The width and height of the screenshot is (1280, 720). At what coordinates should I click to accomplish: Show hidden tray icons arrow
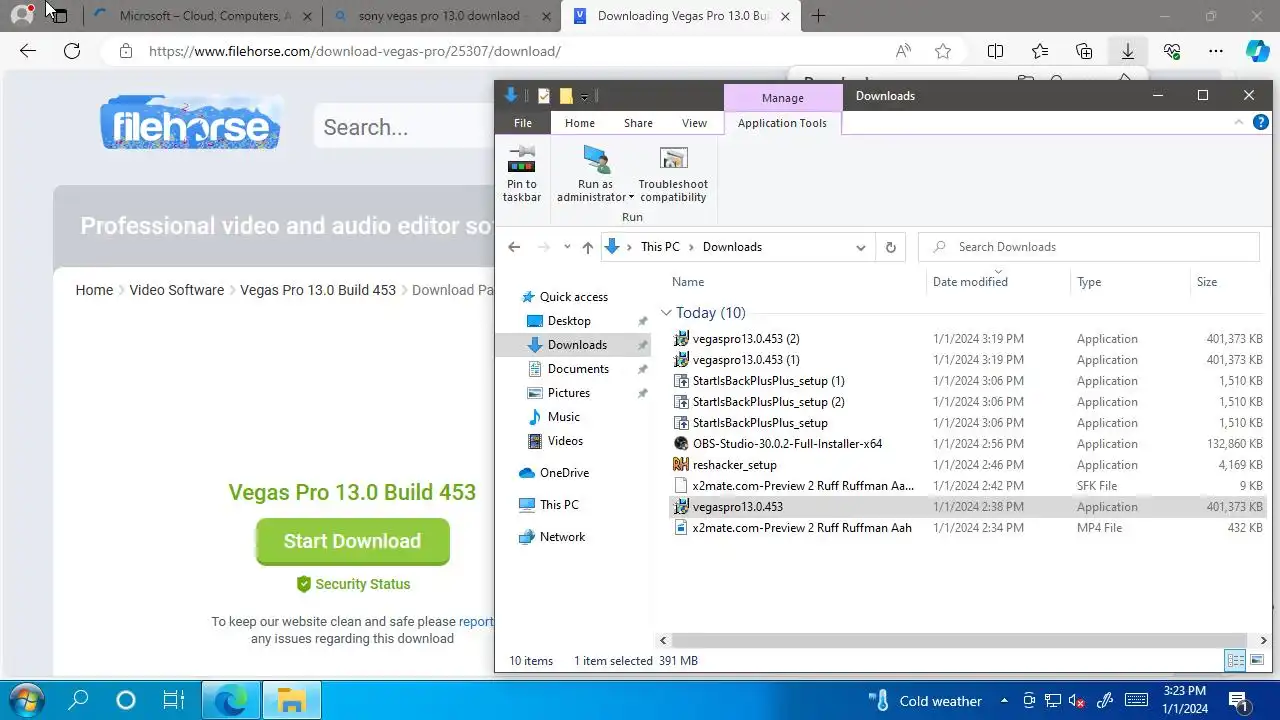point(1004,701)
